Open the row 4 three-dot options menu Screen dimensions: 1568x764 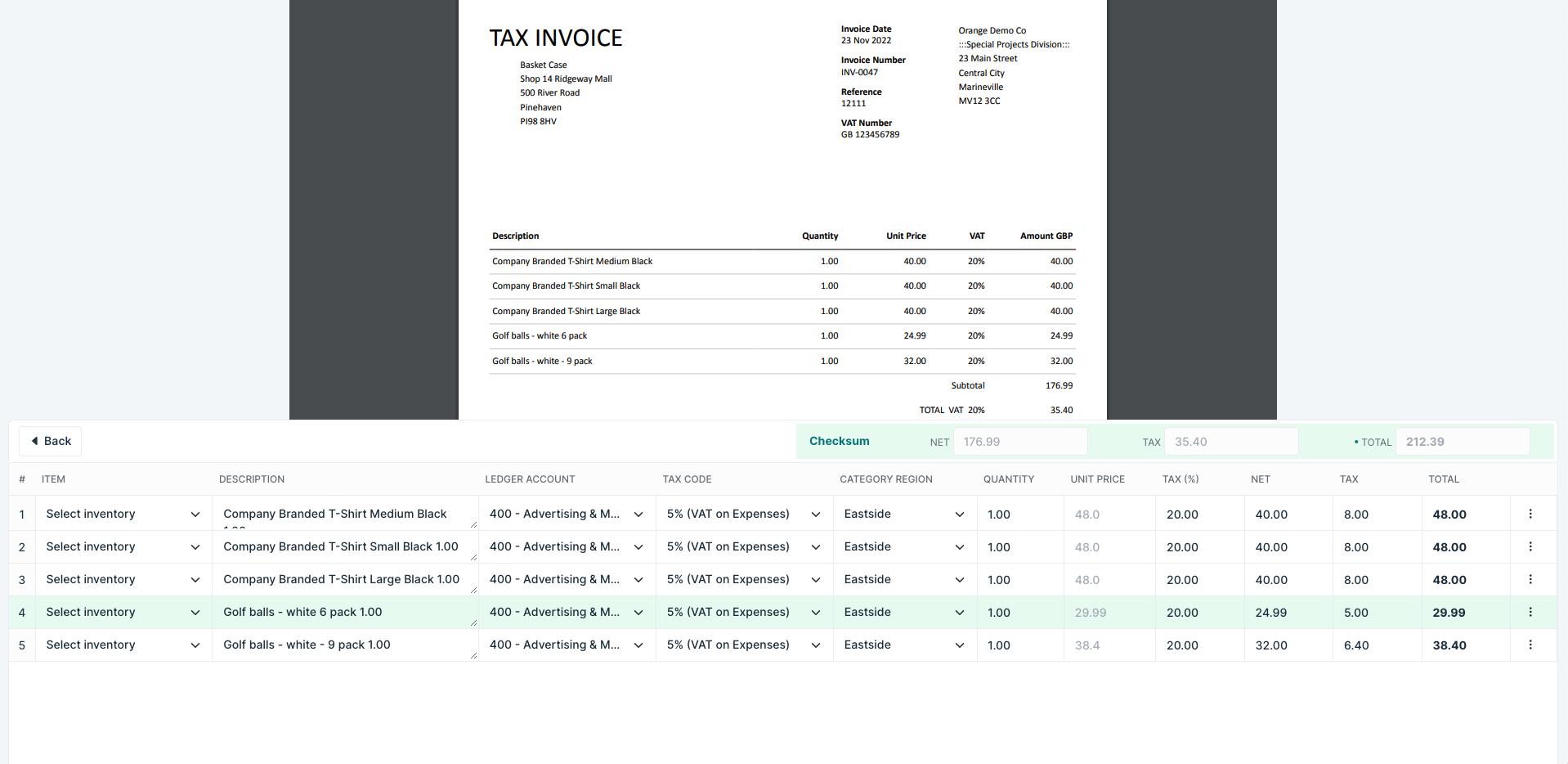pyautogui.click(x=1530, y=612)
